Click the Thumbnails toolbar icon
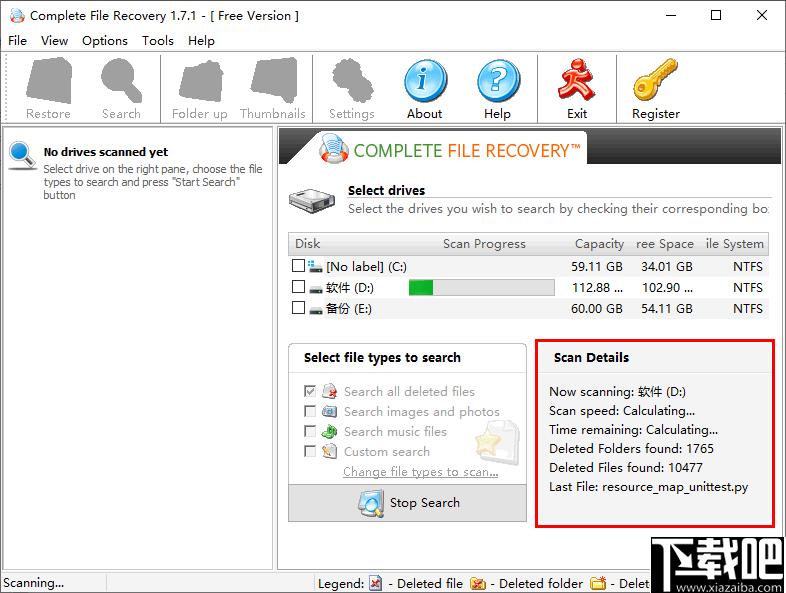The width and height of the screenshot is (786, 593). 274,80
